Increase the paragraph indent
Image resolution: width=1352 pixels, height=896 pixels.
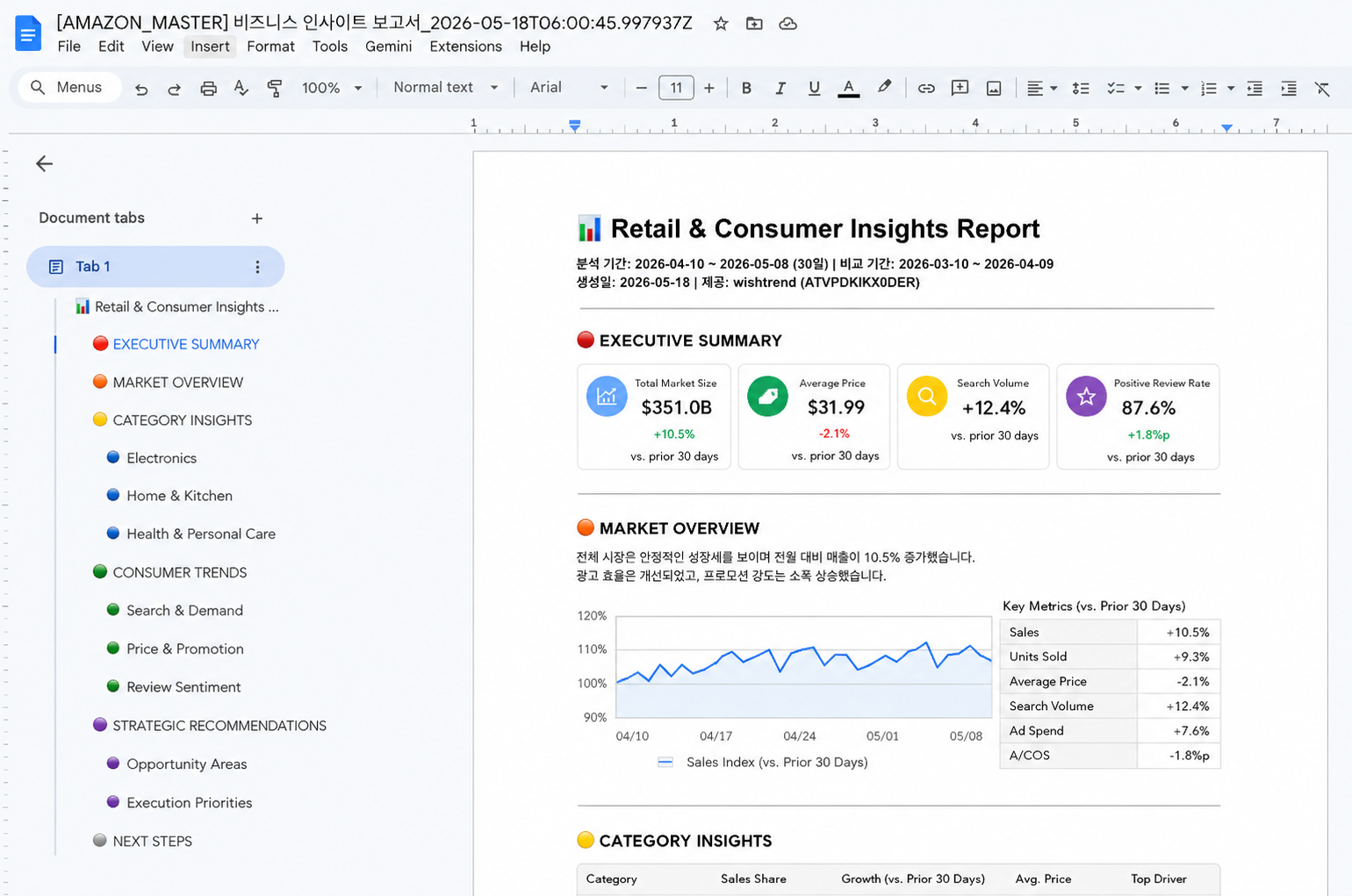tap(1288, 88)
